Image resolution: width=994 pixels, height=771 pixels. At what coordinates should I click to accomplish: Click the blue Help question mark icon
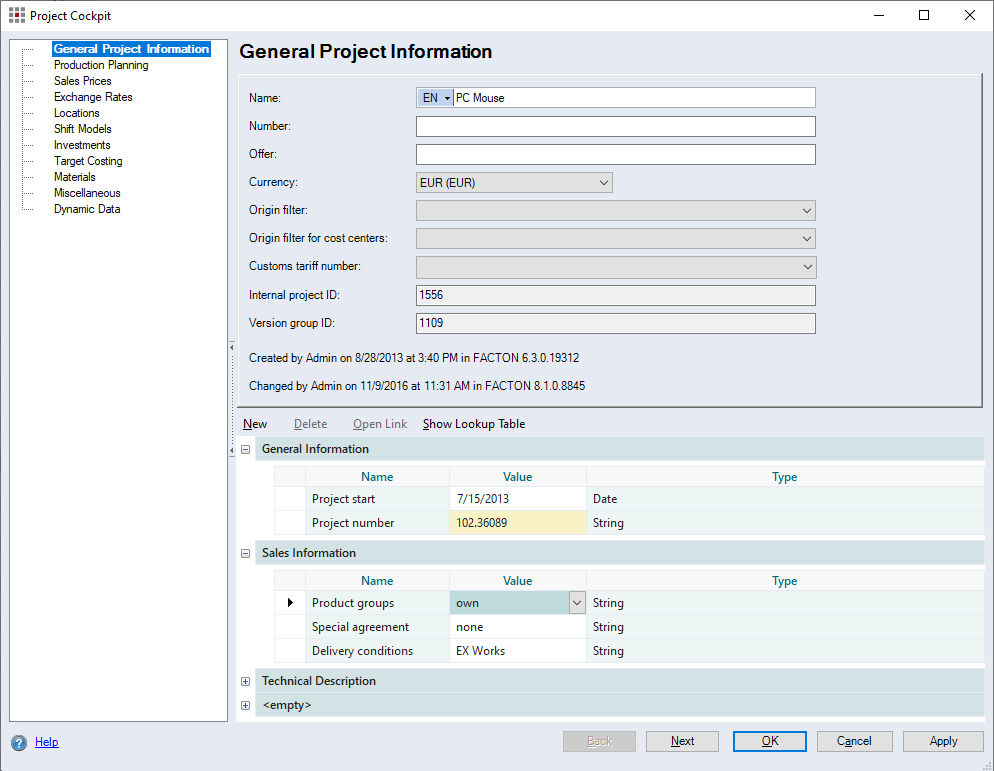pyautogui.click(x=18, y=743)
